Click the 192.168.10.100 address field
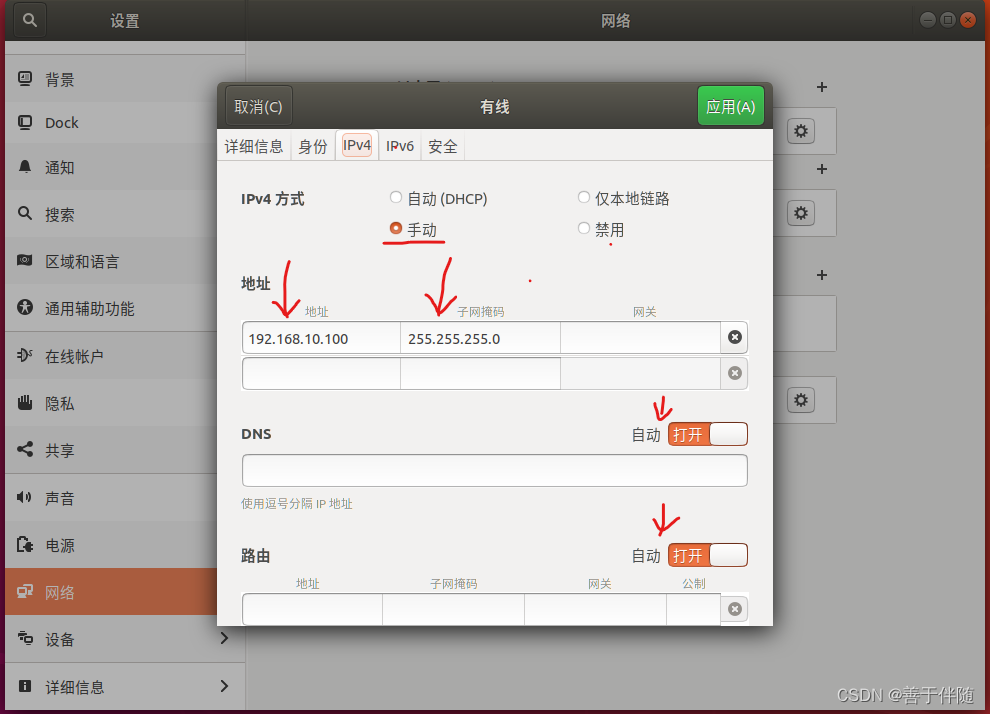990x714 pixels. click(321, 338)
